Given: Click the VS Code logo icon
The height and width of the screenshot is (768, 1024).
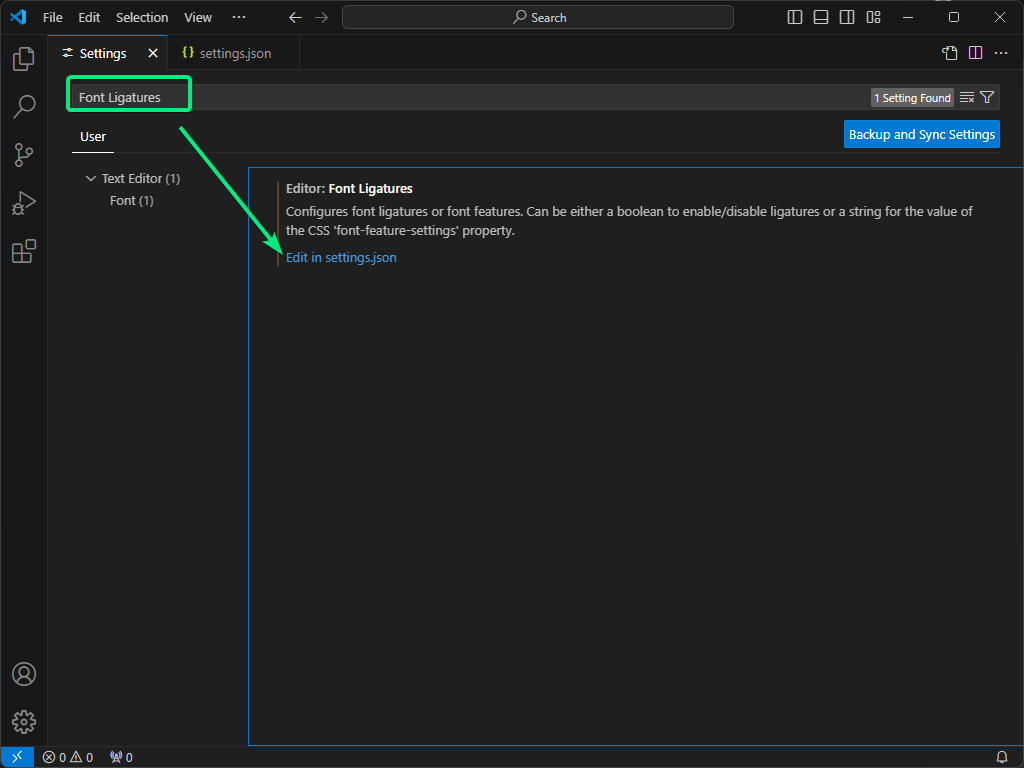Looking at the screenshot, I should point(18,17).
